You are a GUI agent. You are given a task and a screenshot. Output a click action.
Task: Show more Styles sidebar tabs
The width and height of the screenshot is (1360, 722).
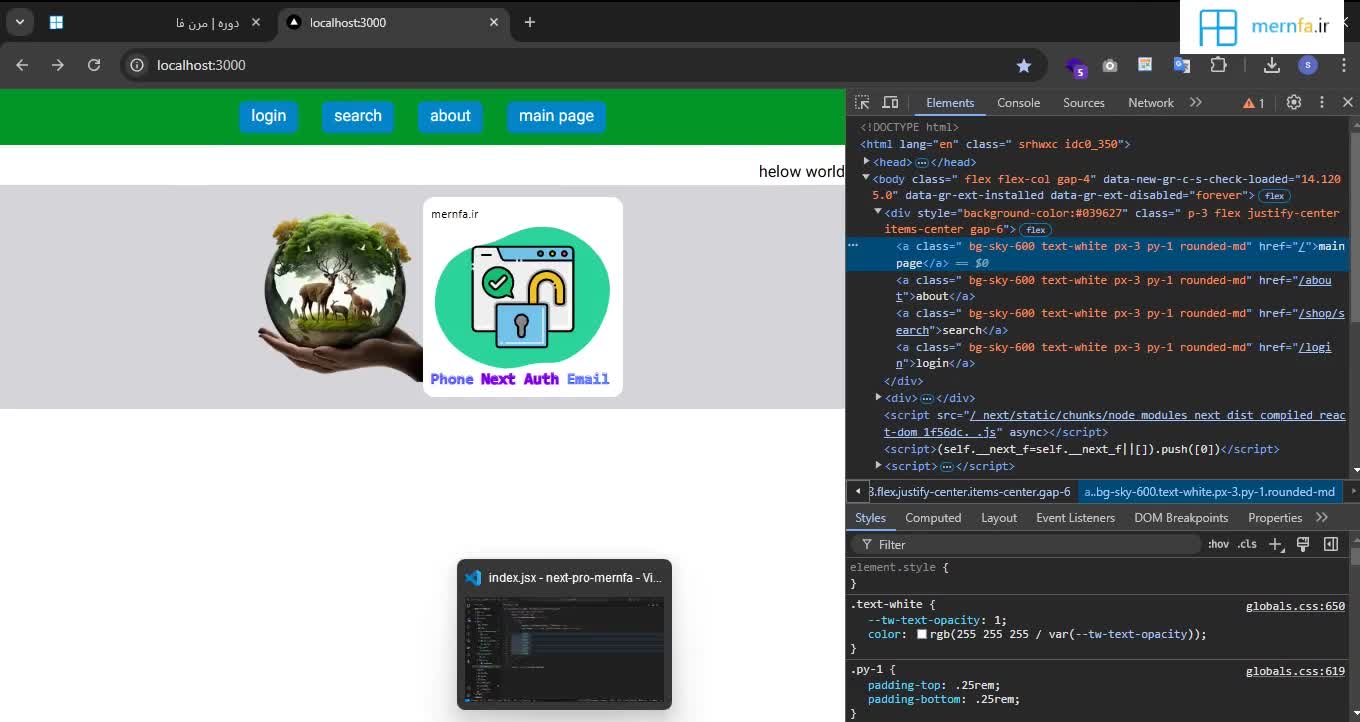point(1322,517)
